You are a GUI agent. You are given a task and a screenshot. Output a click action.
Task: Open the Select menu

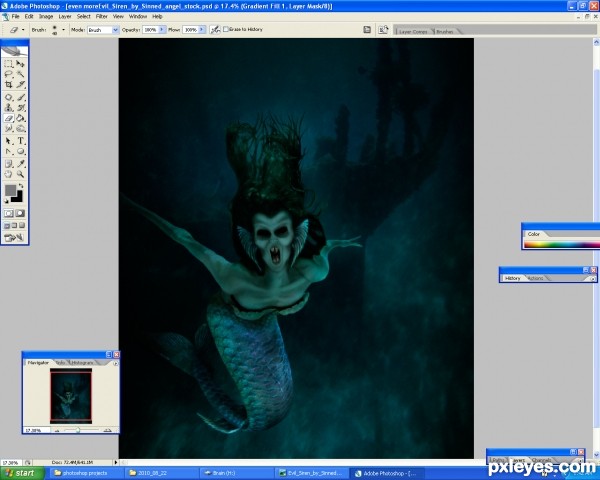83,16
